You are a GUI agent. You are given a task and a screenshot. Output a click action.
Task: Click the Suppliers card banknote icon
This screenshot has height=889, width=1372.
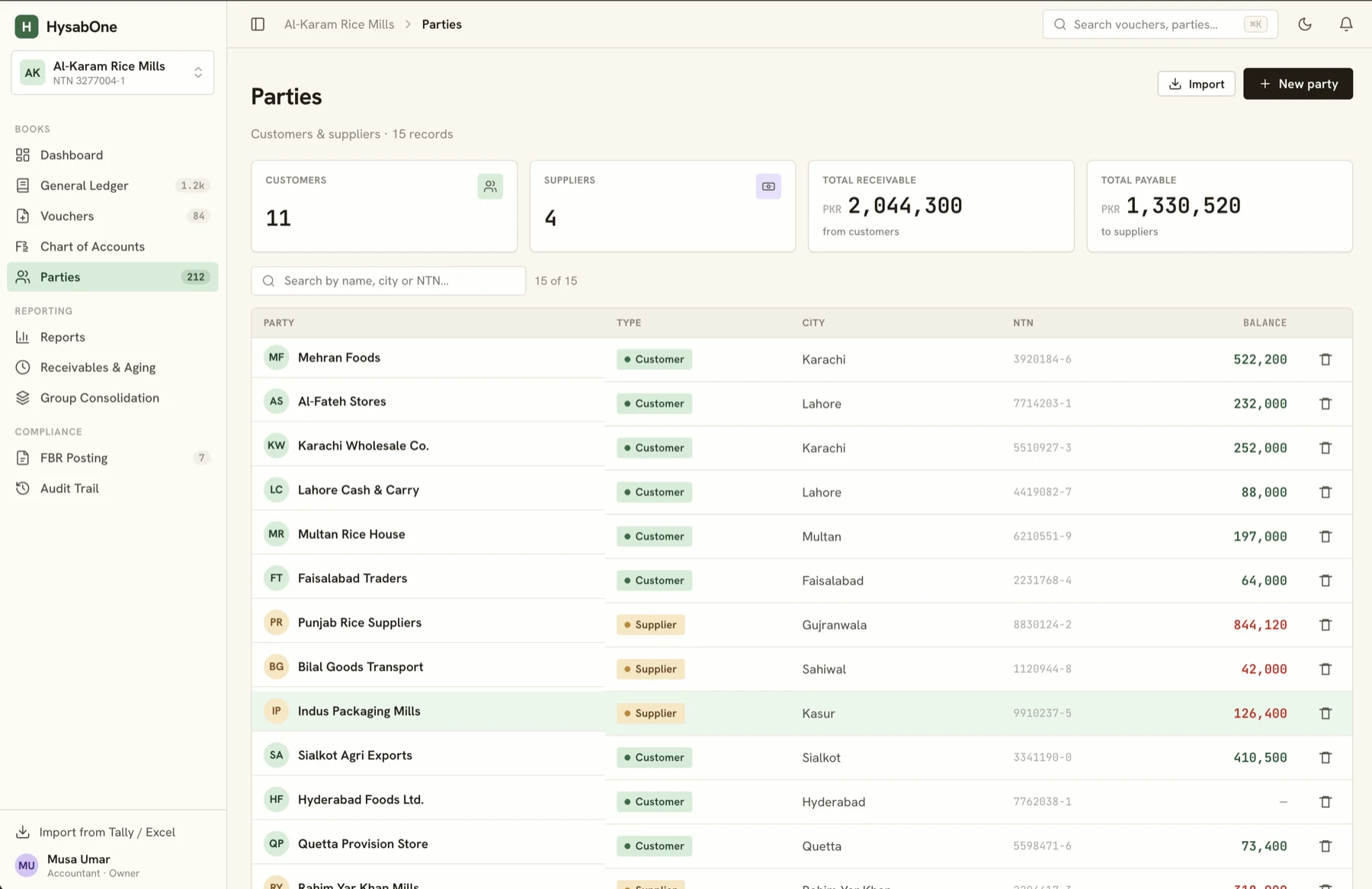pyautogui.click(x=768, y=186)
